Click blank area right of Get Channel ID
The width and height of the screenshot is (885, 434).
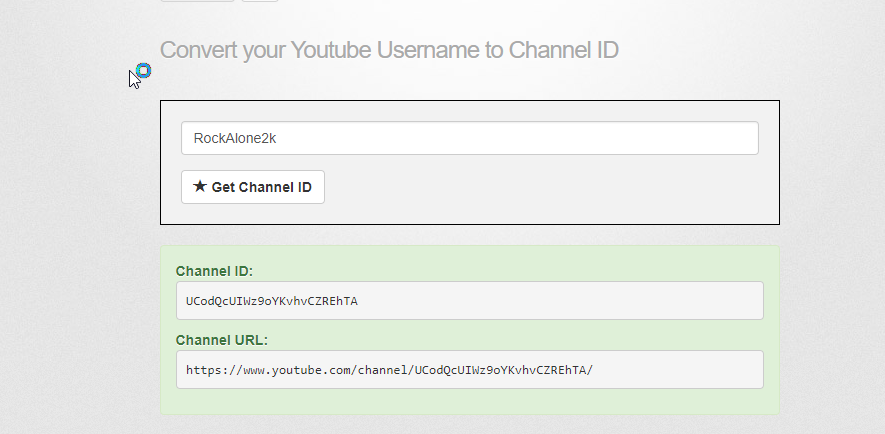click(x=550, y=187)
